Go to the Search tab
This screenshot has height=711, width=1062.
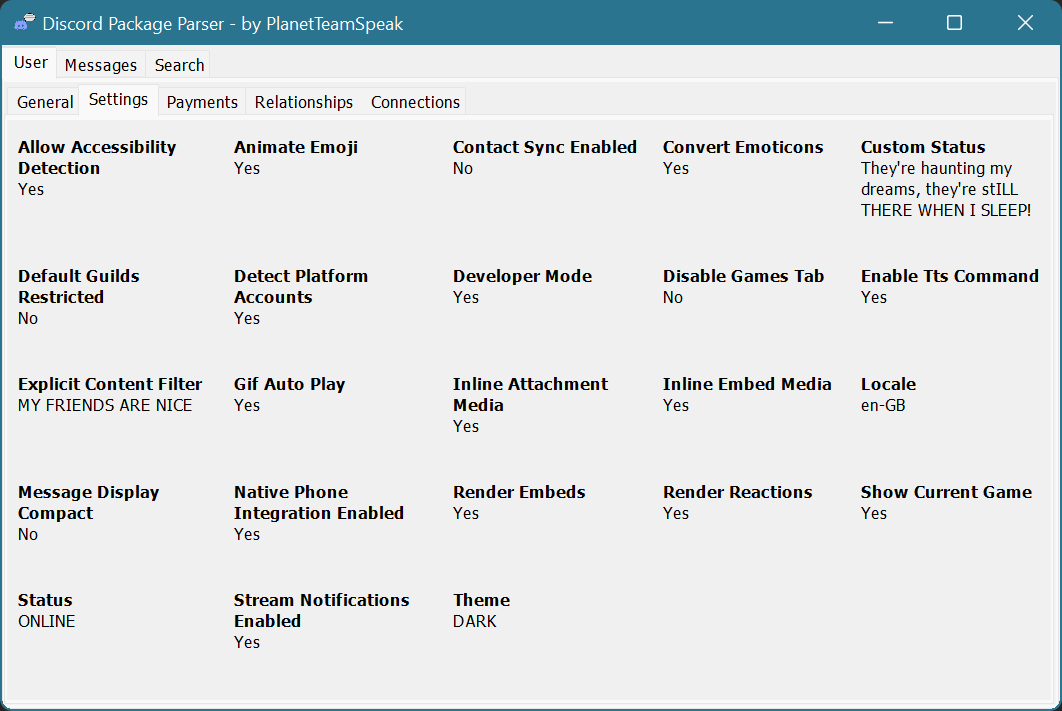(179, 65)
